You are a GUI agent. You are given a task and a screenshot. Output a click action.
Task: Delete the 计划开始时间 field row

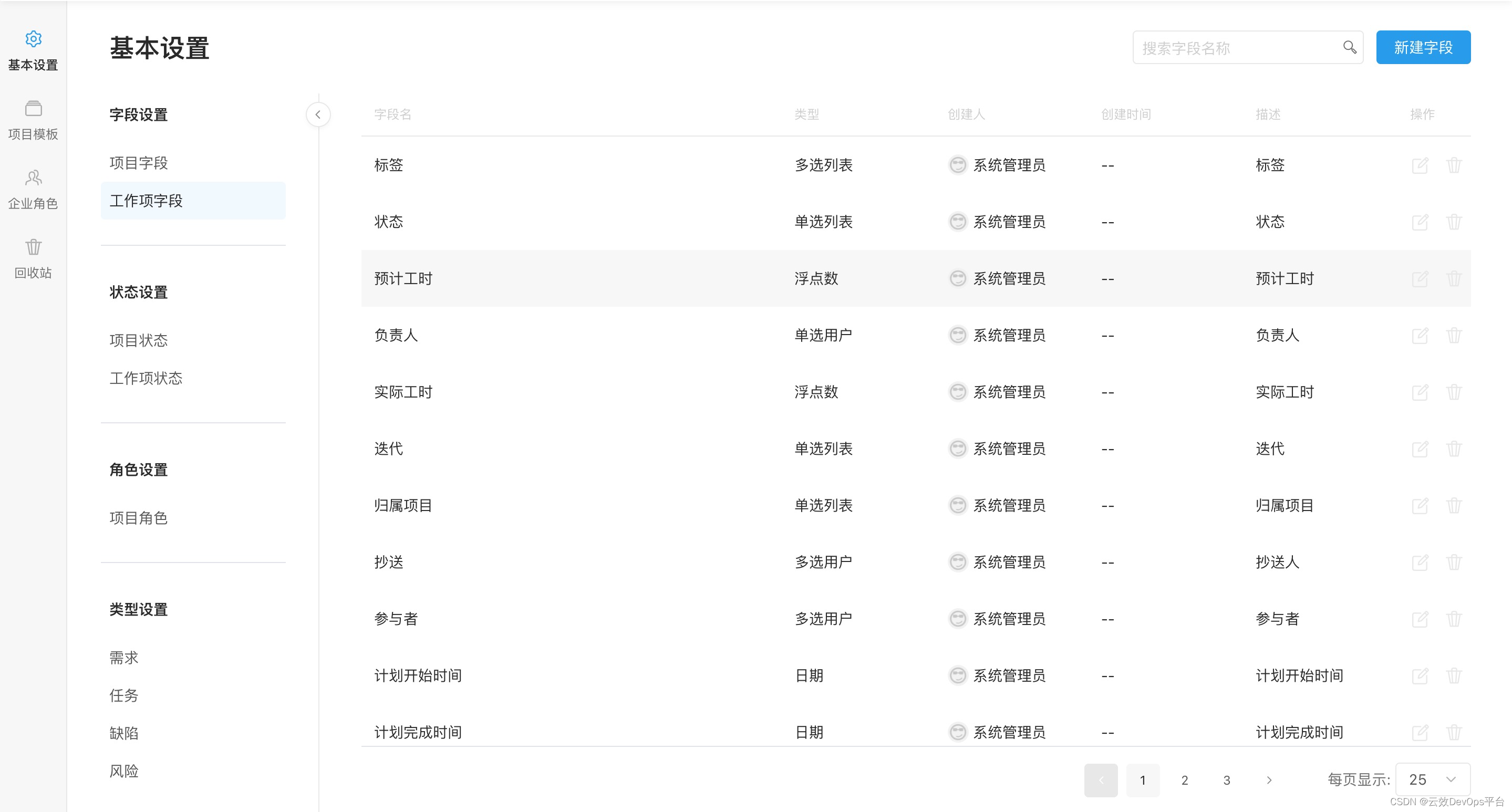[x=1454, y=676]
